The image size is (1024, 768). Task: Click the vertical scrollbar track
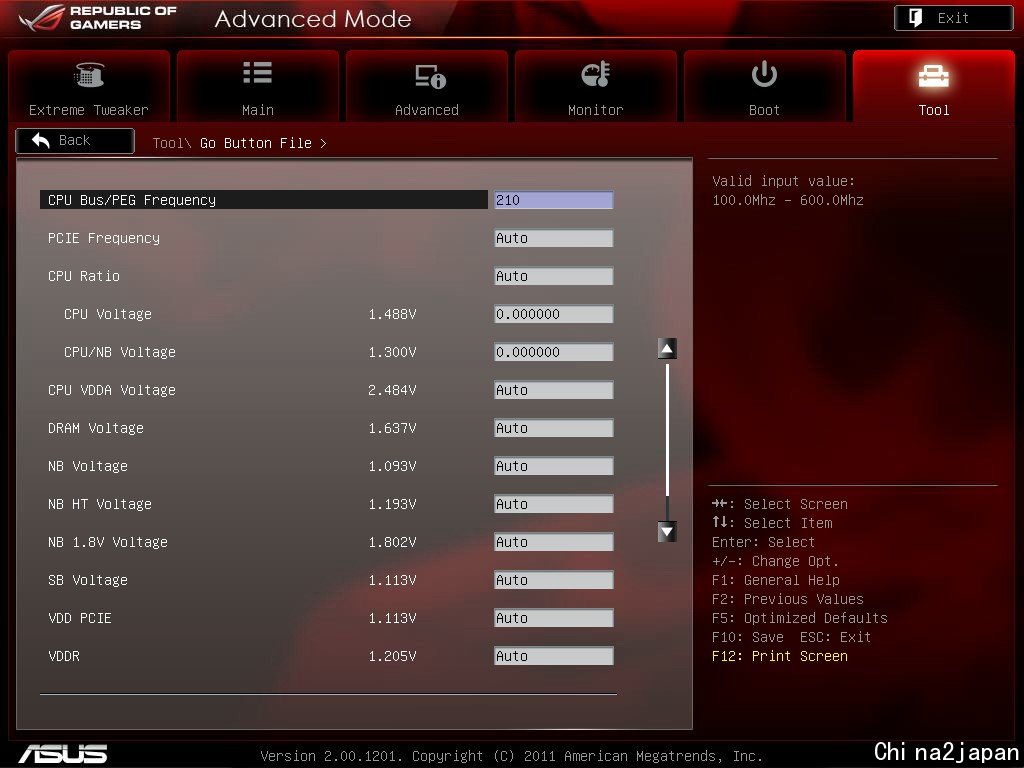pos(667,440)
